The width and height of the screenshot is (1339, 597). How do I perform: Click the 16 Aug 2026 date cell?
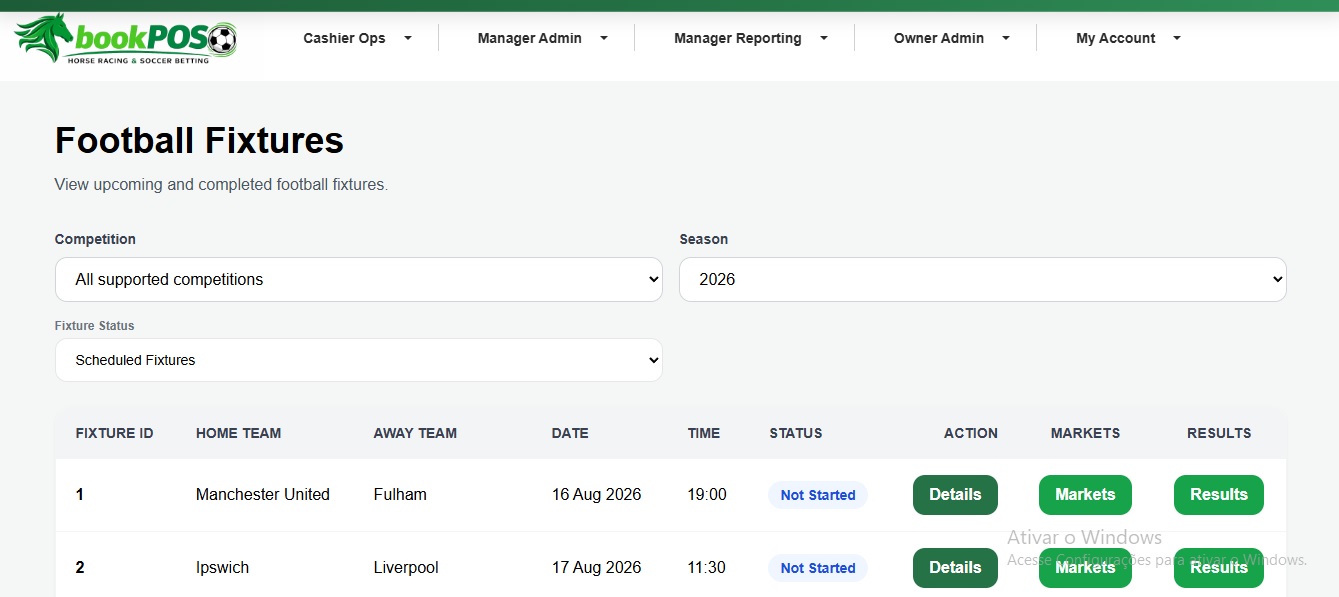597,494
